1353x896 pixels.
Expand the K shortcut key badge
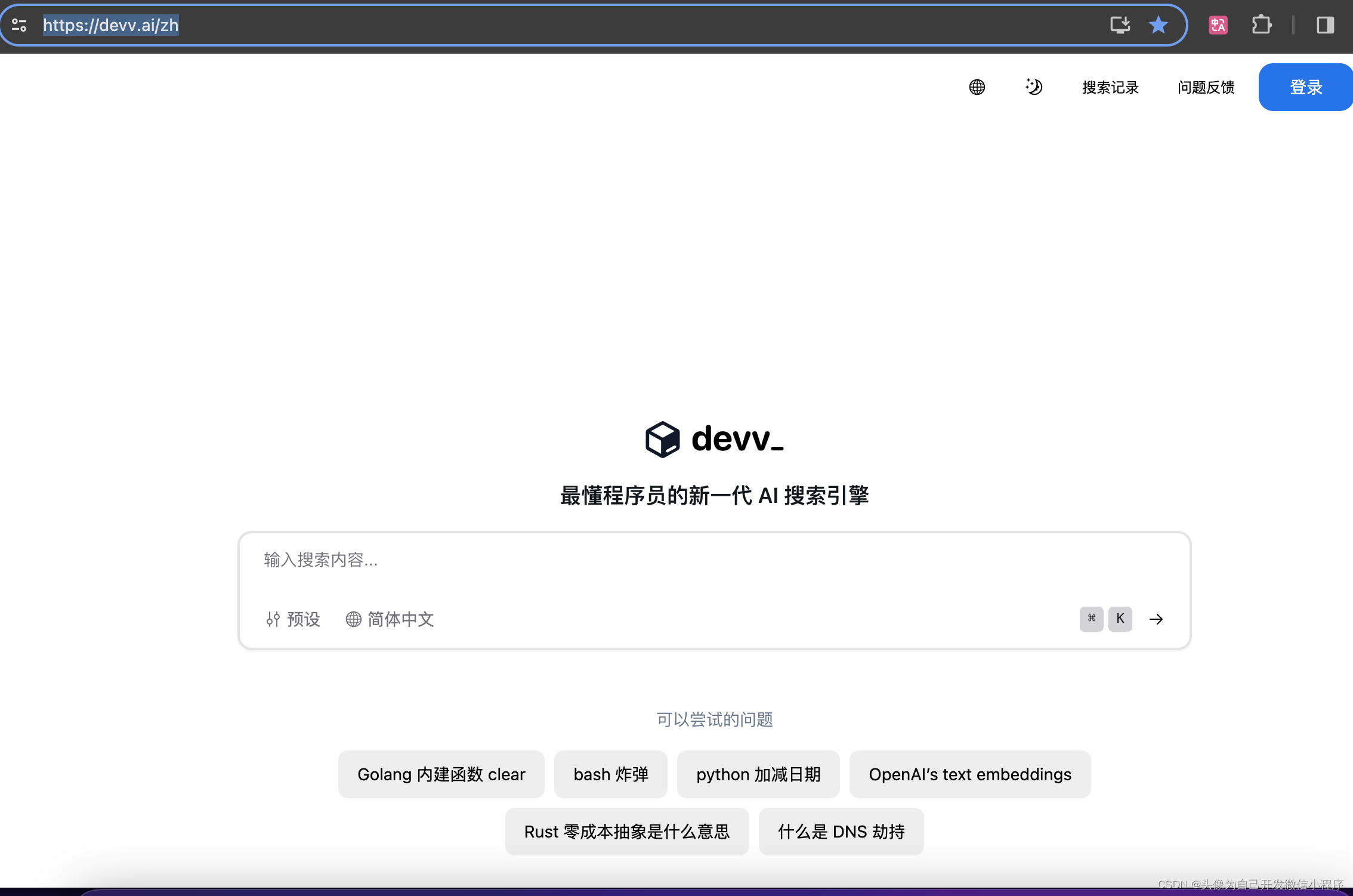(x=1120, y=619)
